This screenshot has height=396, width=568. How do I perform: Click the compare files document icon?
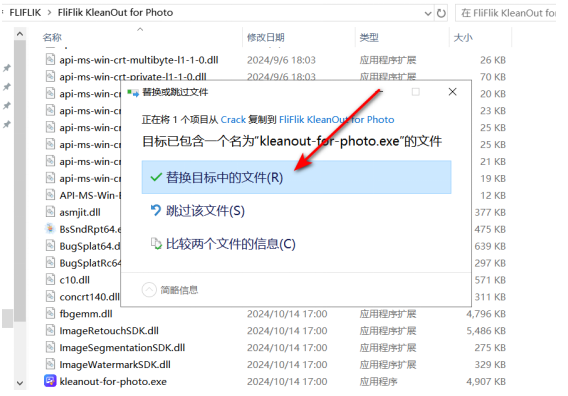tap(156, 243)
